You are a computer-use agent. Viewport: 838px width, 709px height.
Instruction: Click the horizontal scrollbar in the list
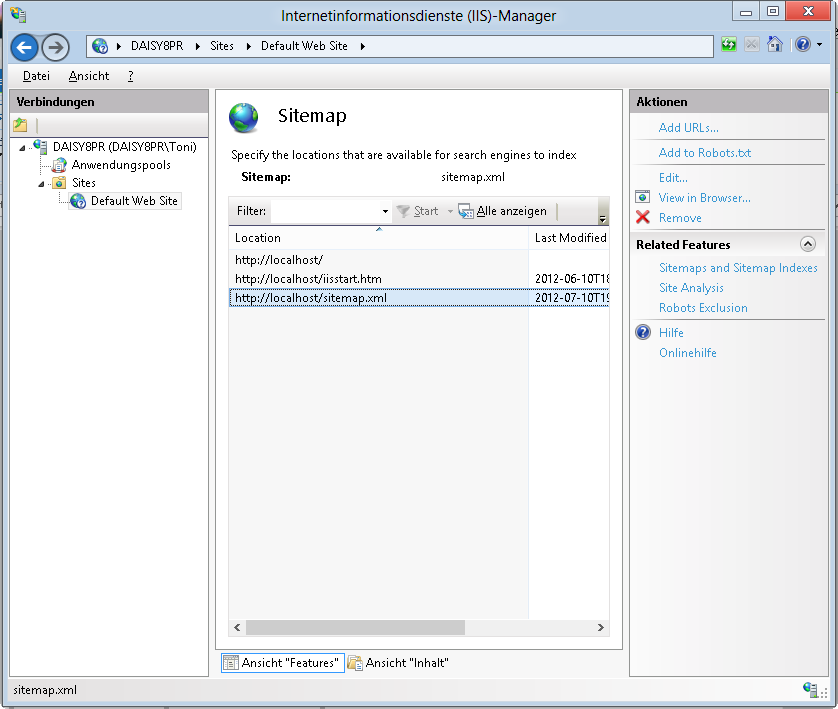coord(355,628)
